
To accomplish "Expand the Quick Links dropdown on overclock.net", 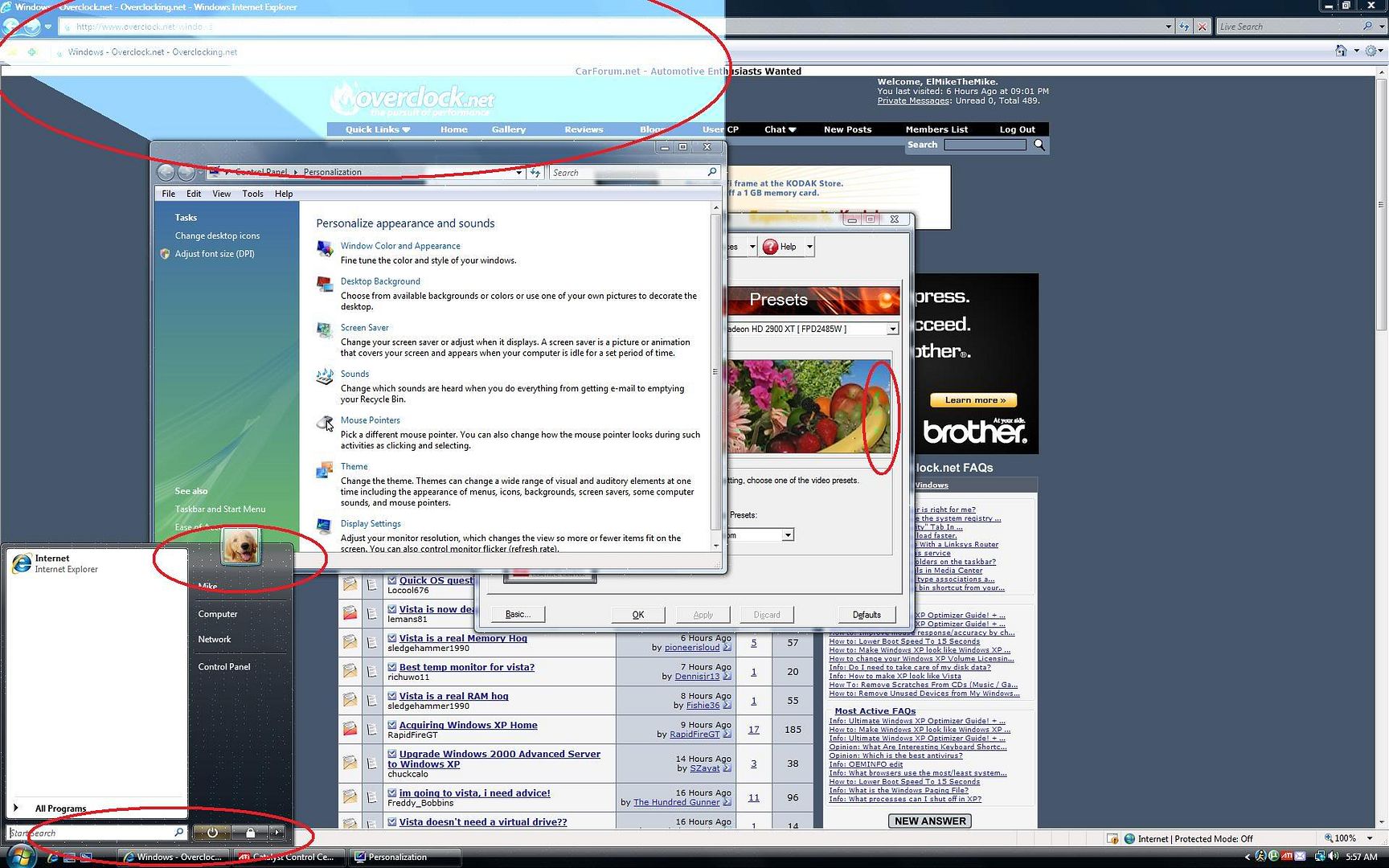I will (375, 129).
